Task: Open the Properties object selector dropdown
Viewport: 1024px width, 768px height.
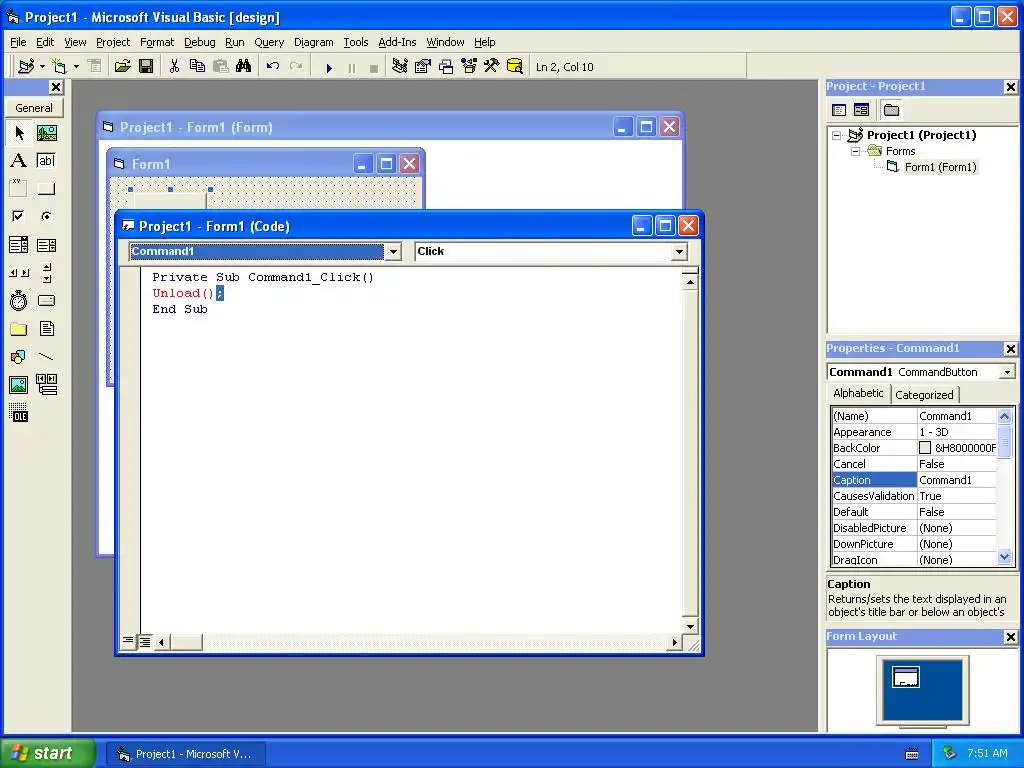Action: tap(1008, 372)
